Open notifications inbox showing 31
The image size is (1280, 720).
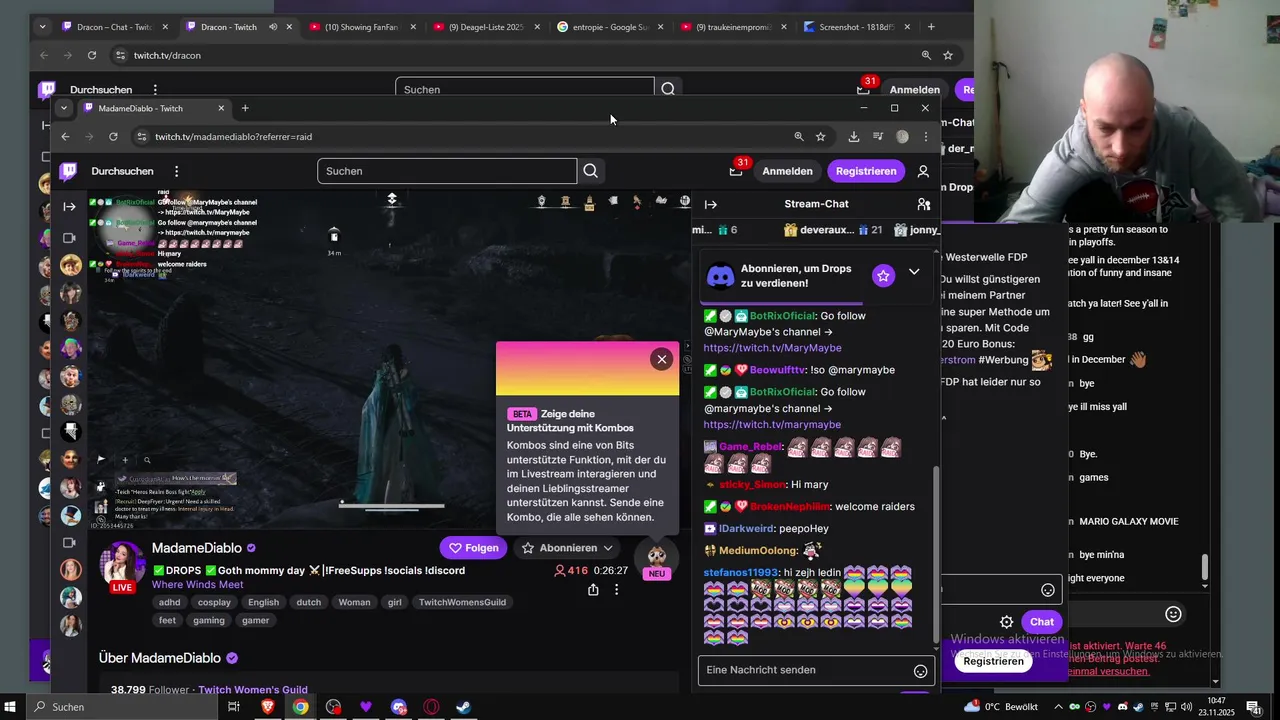tap(737, 170)
